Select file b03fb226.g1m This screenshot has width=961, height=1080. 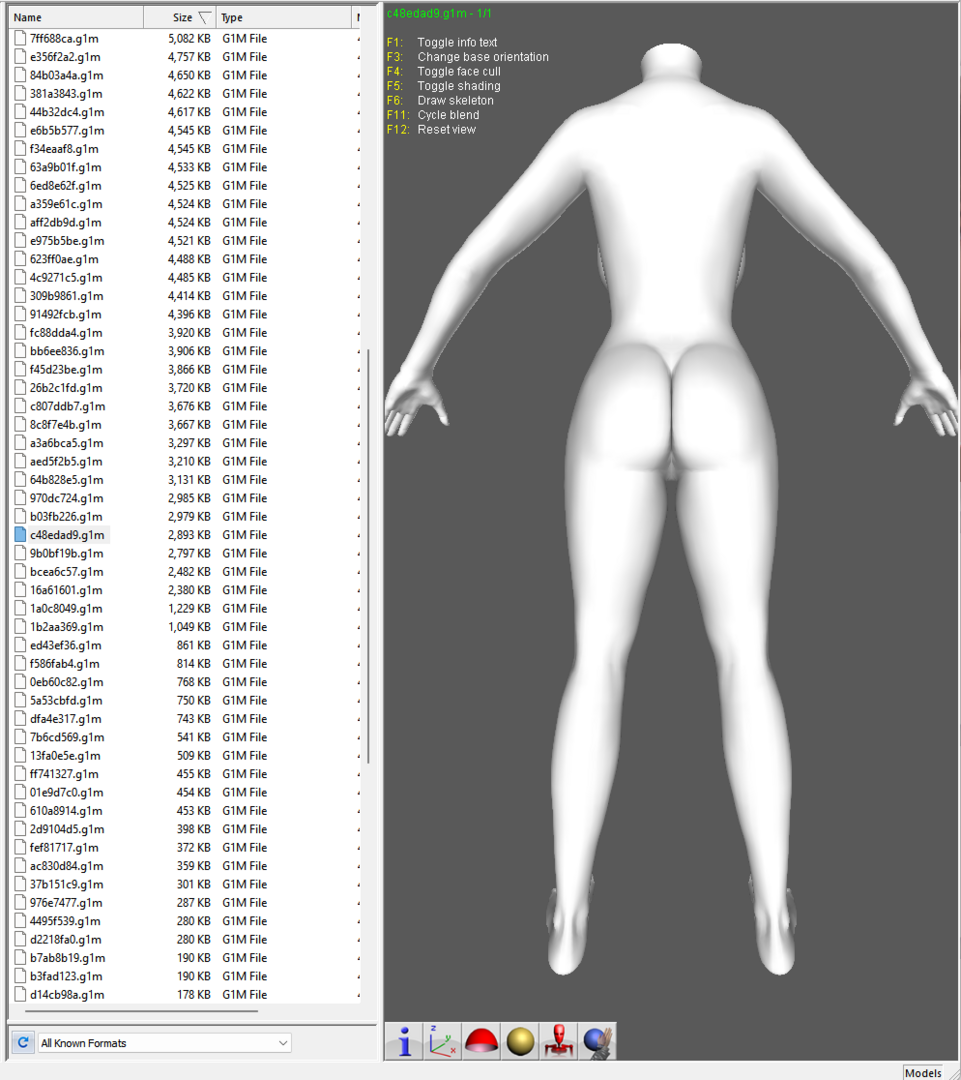pyautogui.click(x=65, y=516)
